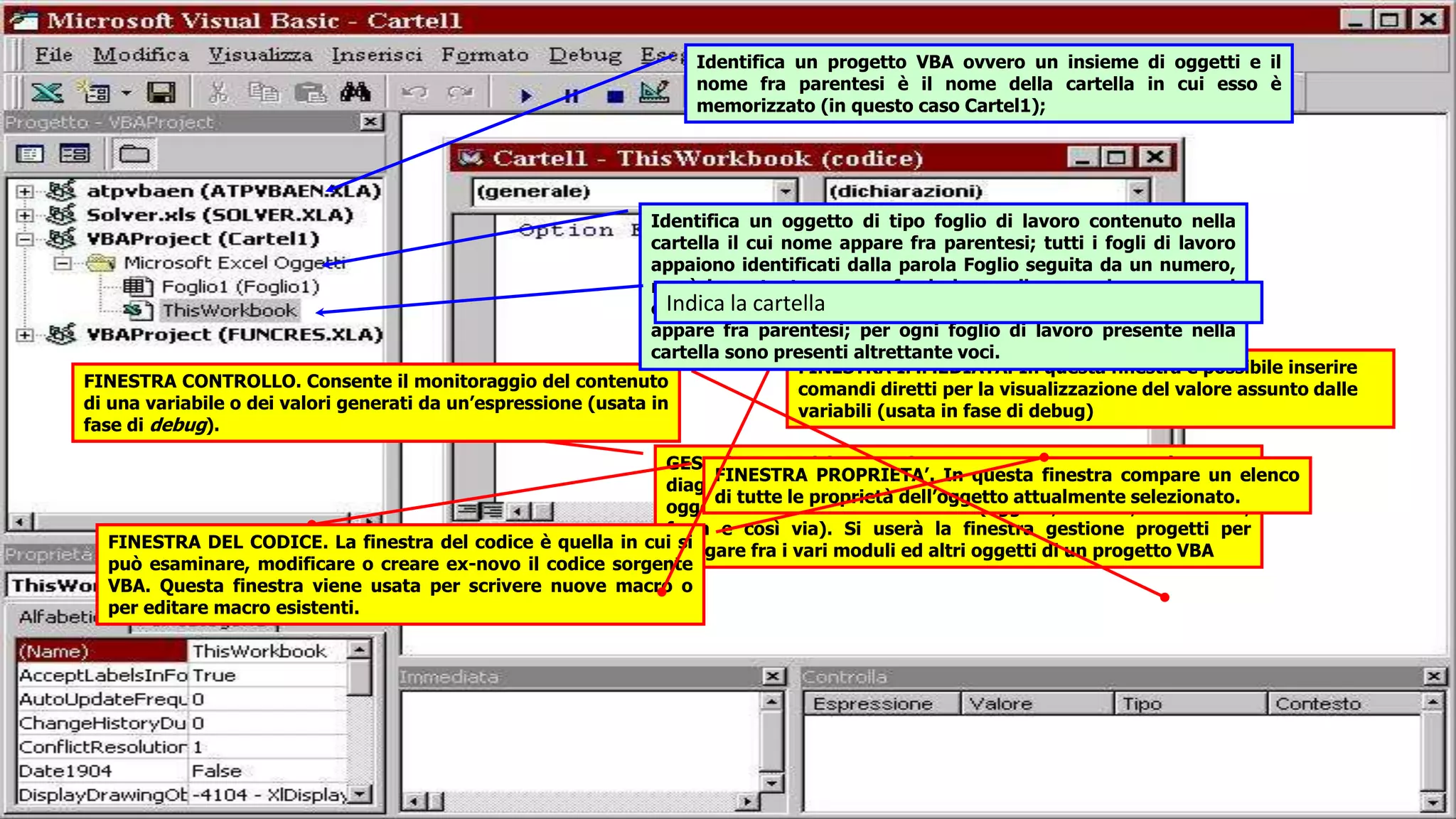Image resolution: width=1456 pixels, height=819 pixels.
Task: Close the Immediata window
Action: click(773, 676)
